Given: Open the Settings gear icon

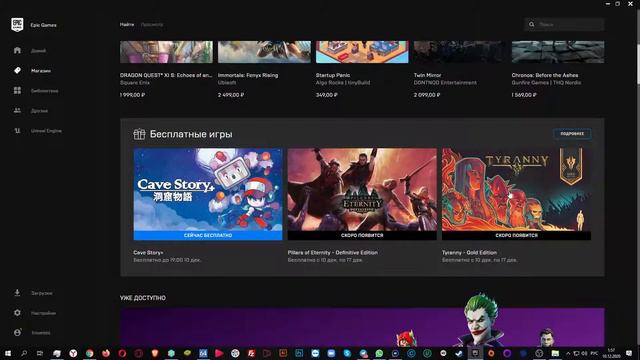Looking at the screenshot, I should point(17,313).
